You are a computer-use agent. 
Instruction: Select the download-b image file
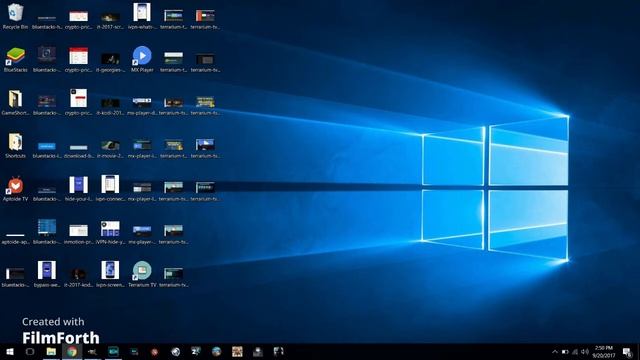(78, 150)
